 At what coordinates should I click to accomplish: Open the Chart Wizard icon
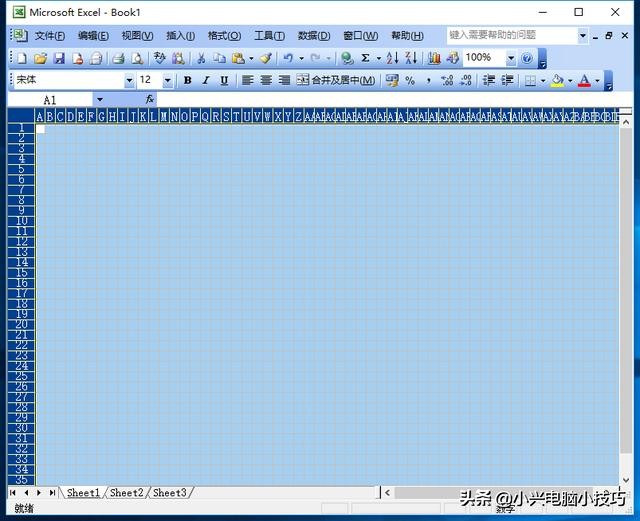point(434,58)
